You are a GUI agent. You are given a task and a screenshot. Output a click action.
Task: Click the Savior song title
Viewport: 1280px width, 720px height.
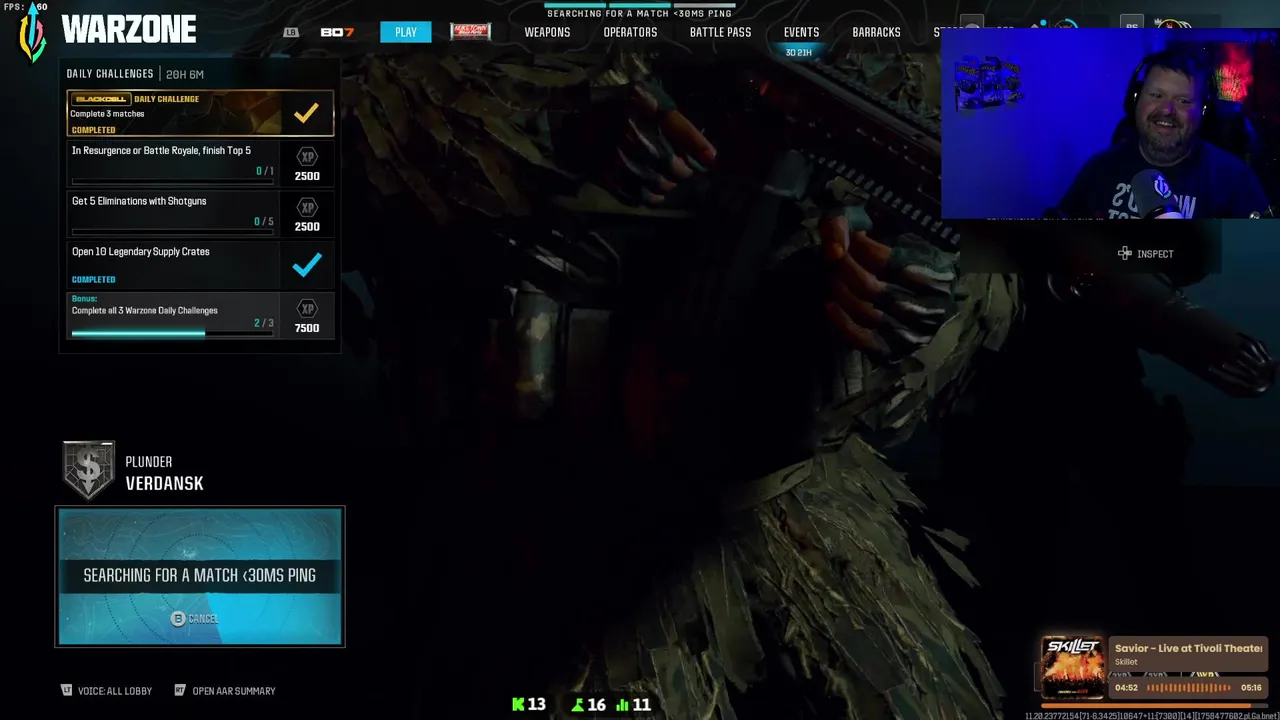point(1188,648)
